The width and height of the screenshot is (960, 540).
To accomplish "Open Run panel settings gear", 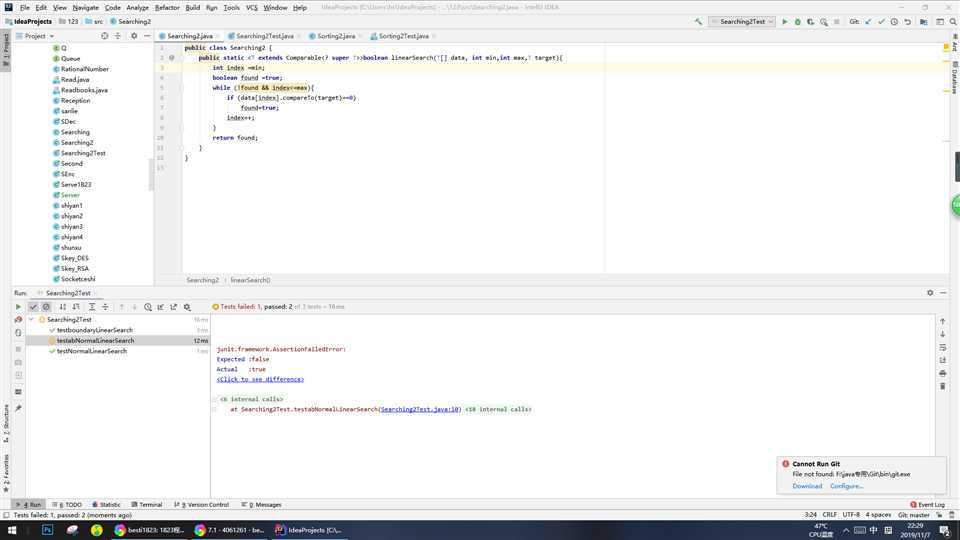I will 930,293.
